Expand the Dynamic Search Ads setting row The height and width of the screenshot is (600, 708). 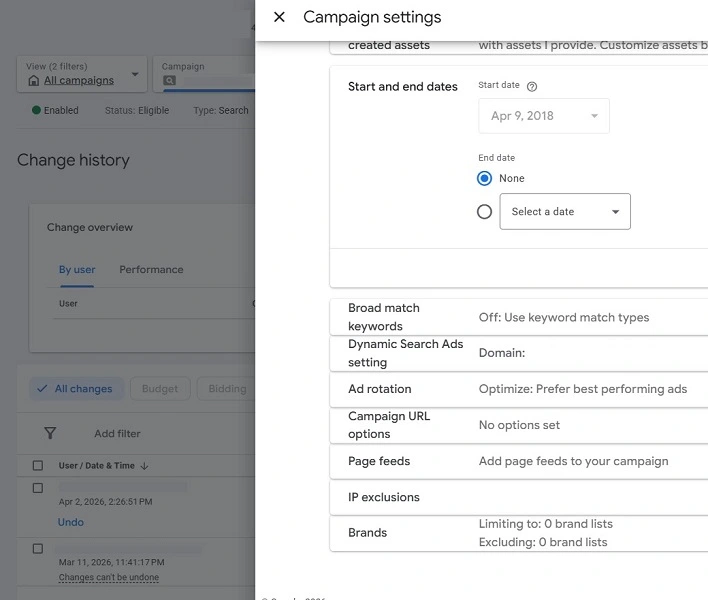pos(519,353)
